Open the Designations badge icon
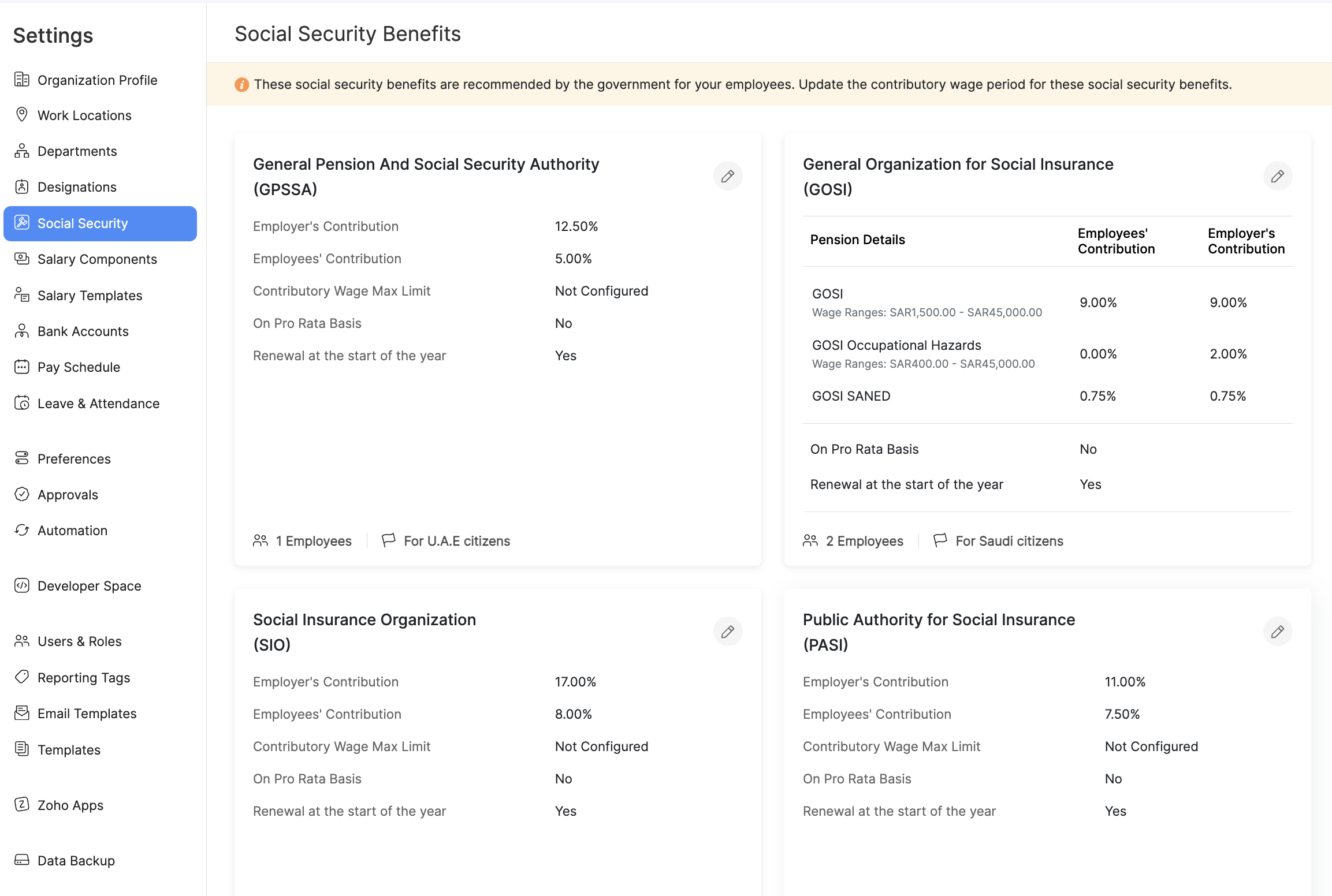The height and width of the screenshot is (896, 1332). pos(22,187)
